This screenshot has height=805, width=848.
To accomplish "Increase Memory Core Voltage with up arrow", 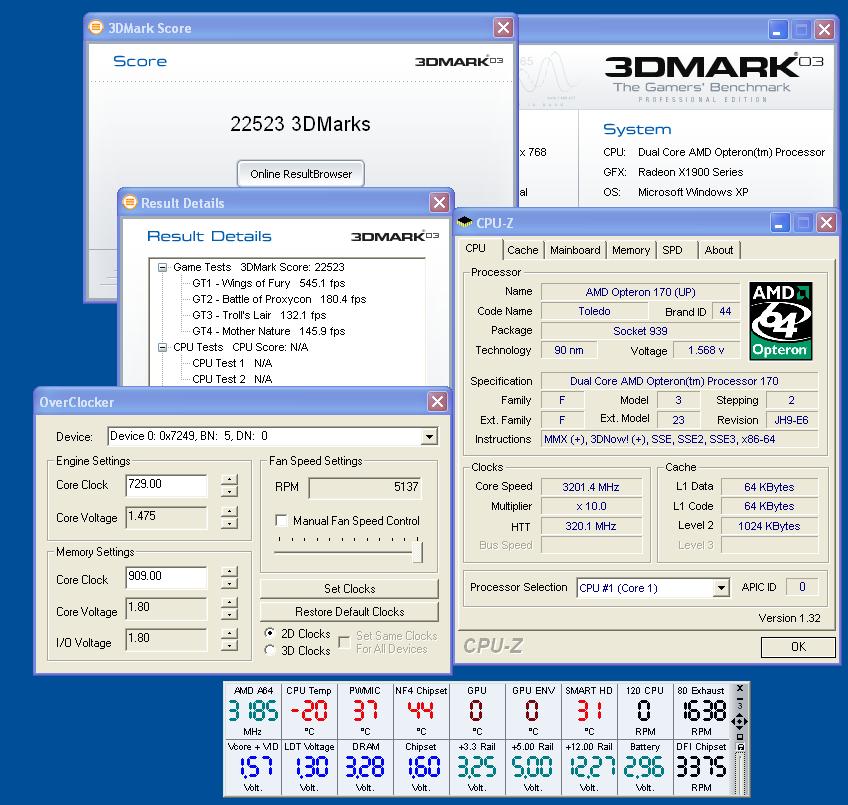I will [x=229, y=602].
